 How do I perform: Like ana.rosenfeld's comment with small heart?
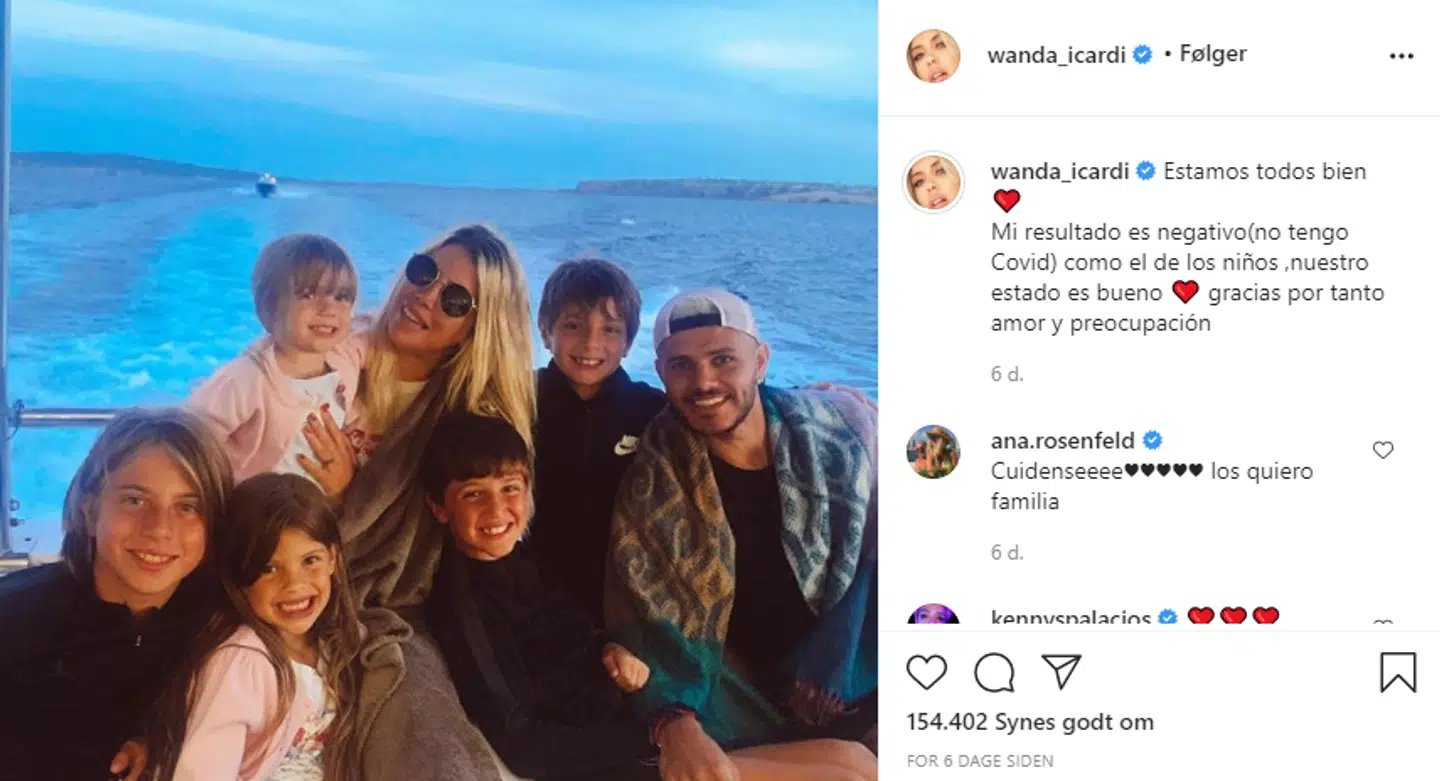1383,450
